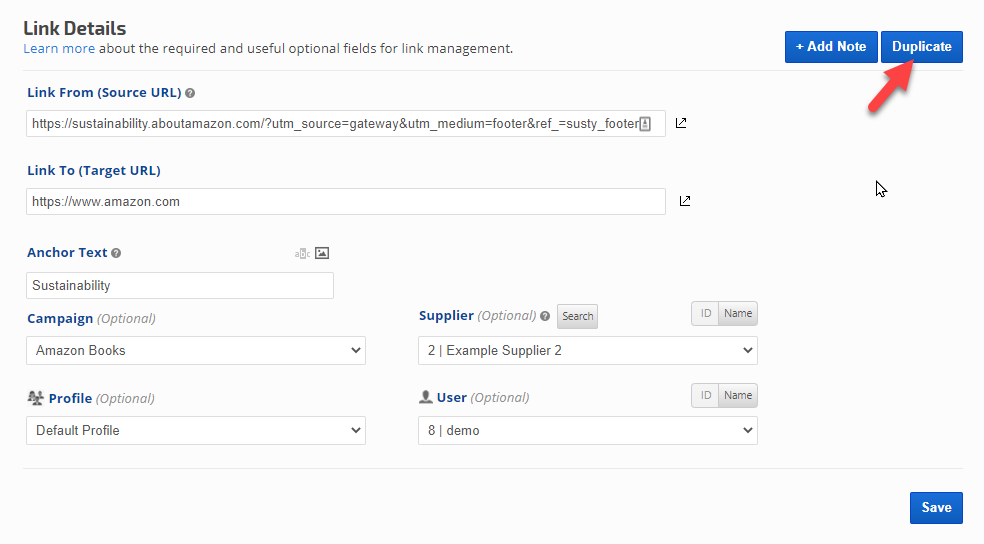Click help icon beside Link From label

[x=190, y=93]
